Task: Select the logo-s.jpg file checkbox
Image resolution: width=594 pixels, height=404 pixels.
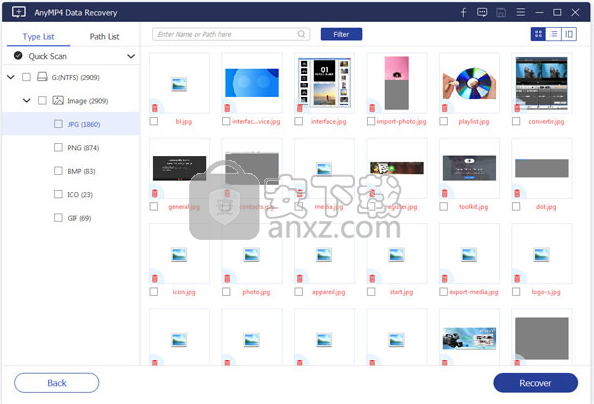Action: 516,292
